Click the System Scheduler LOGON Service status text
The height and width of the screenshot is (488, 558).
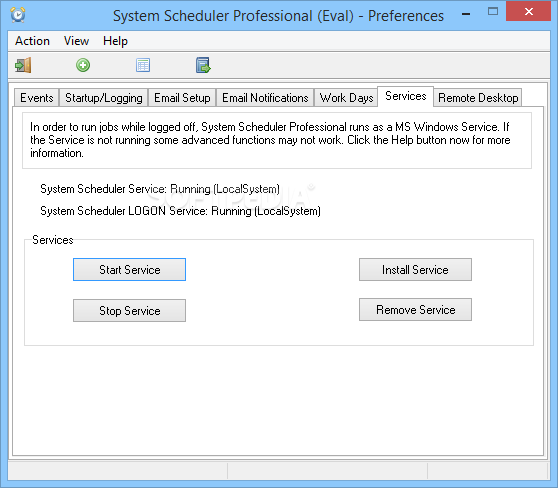point(180,211)
